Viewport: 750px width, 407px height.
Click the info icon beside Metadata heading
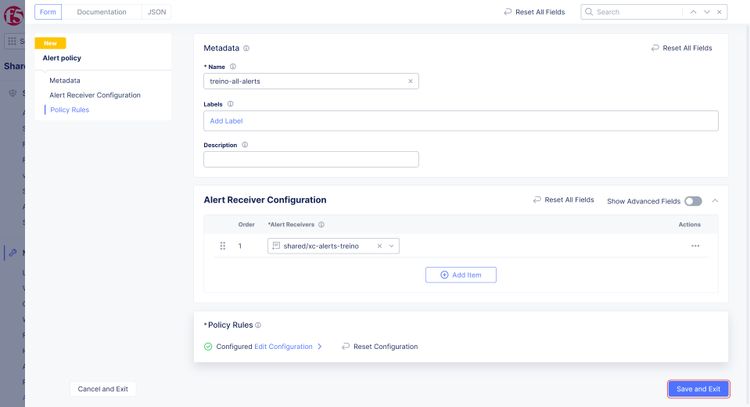pyautogui.click(x=246, y=48)
